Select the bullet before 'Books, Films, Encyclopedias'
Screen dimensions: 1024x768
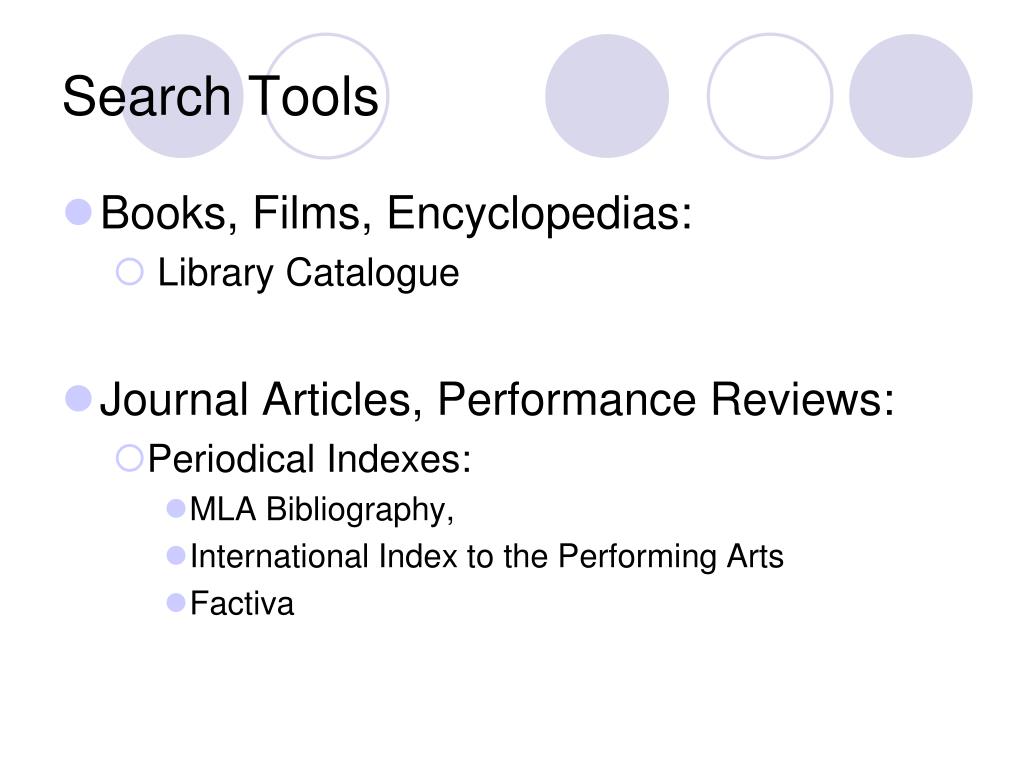[78, 213]
